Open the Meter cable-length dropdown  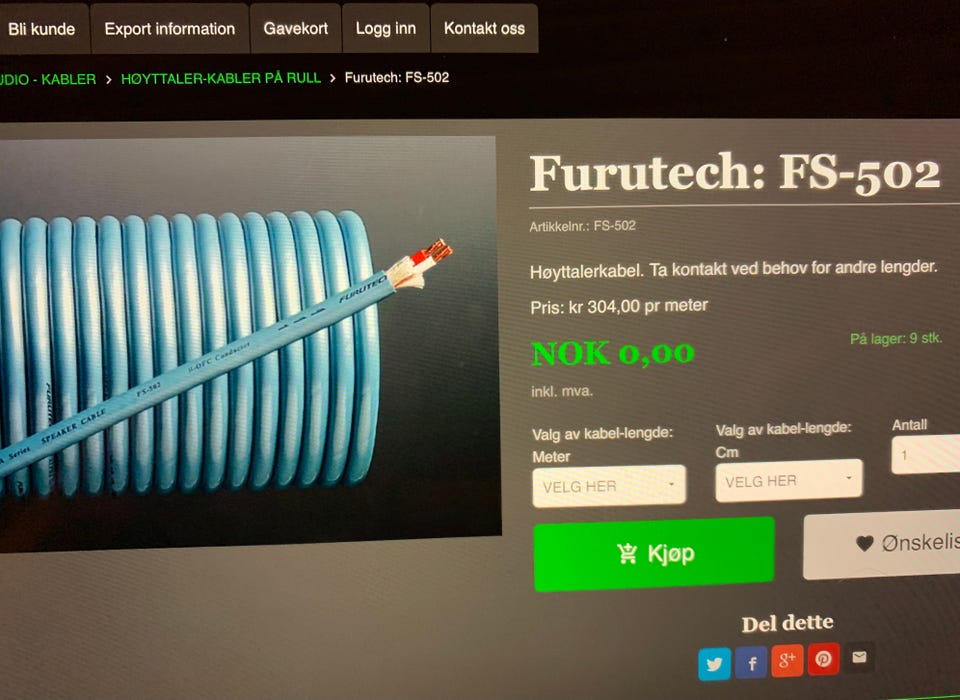click(609, 486)
